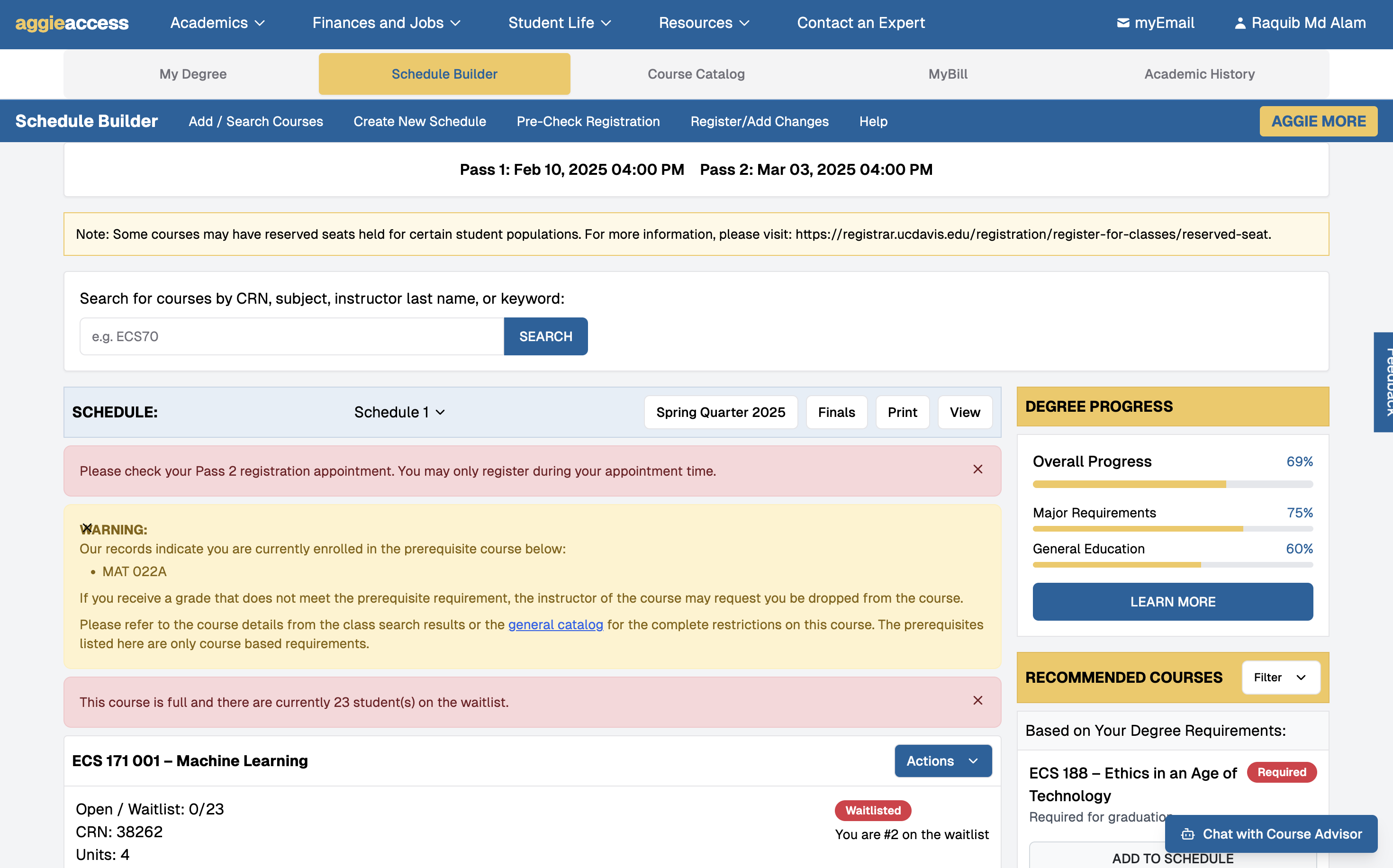
Task: Open the Academic History tab
Action: coord(1199,74)
